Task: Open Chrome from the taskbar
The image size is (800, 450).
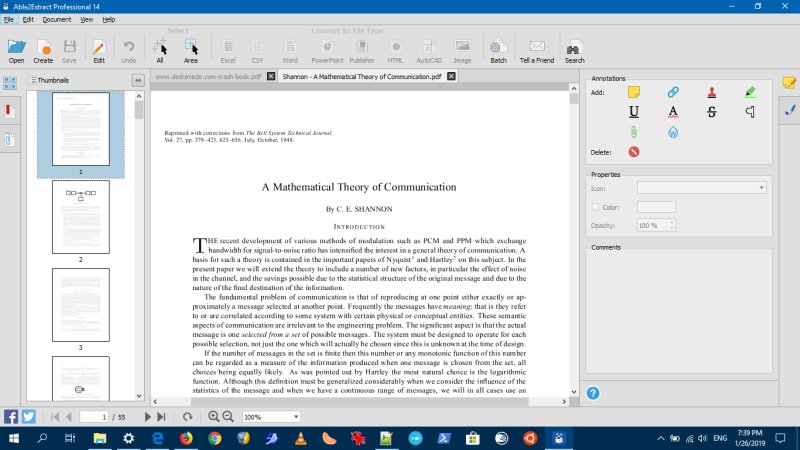Action: click(x=215, y=438)
